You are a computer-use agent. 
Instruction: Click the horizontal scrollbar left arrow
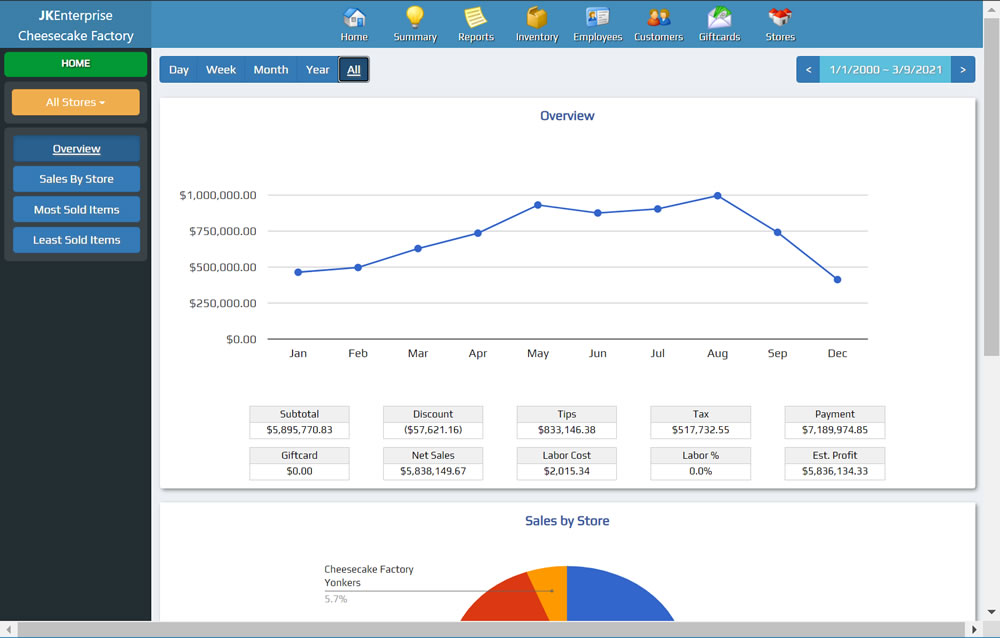pyautogui.click(x=8, y=629)
